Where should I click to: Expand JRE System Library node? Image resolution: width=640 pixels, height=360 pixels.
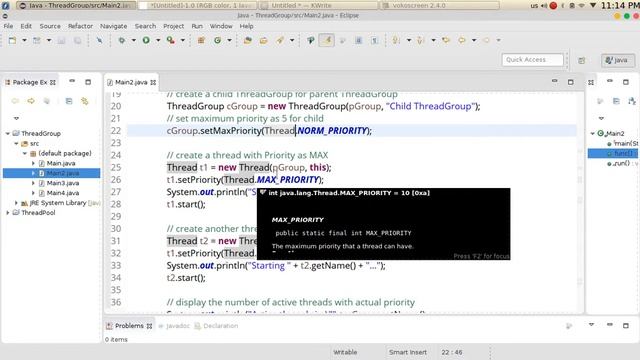(16, 203)
